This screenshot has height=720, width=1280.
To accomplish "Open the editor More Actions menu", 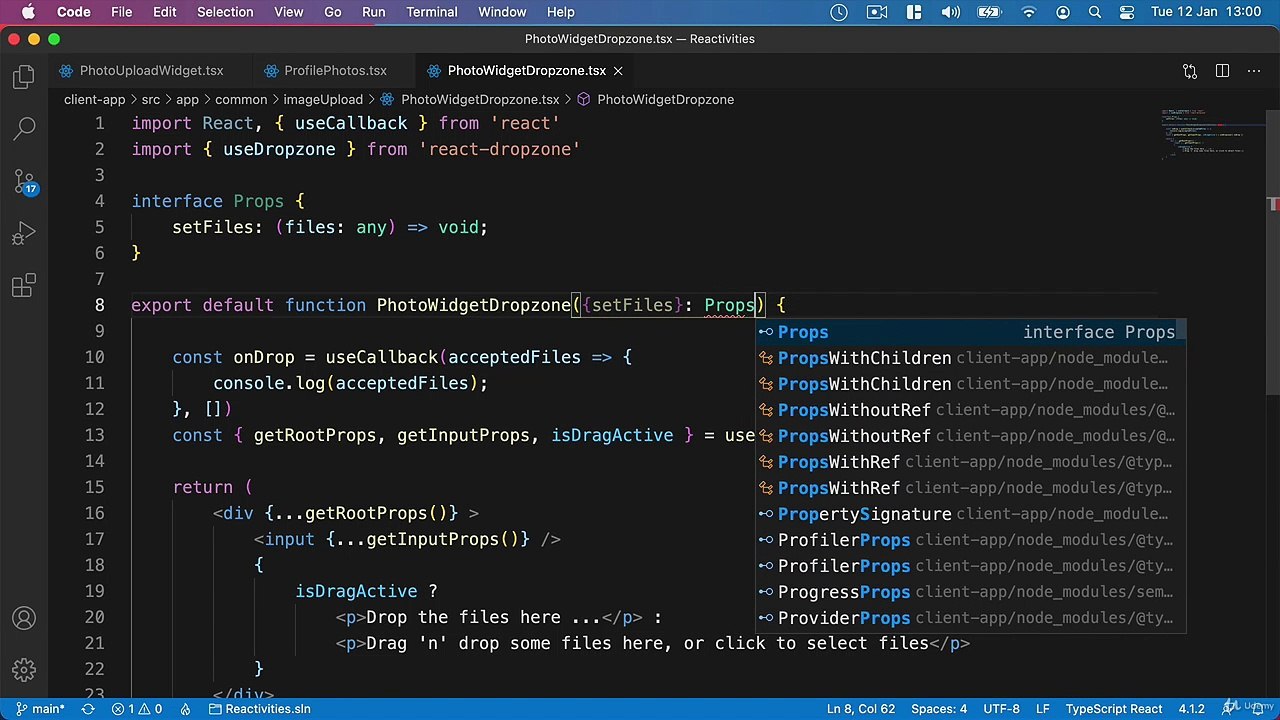I will 1254,71.
